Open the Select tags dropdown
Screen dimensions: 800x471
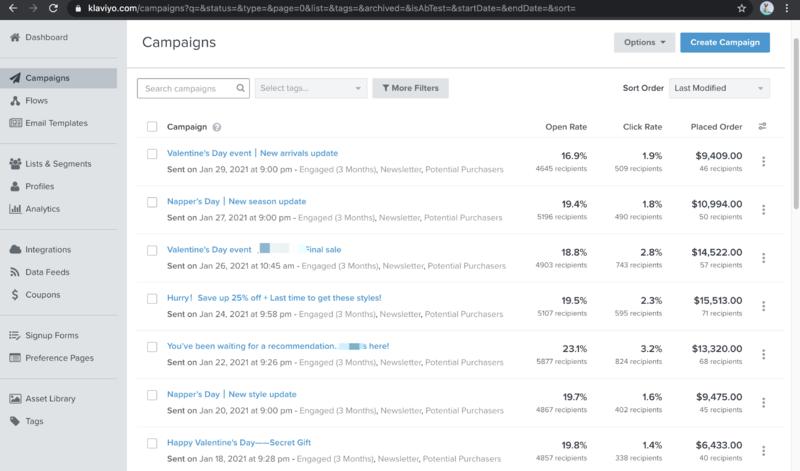click(311, 88)
